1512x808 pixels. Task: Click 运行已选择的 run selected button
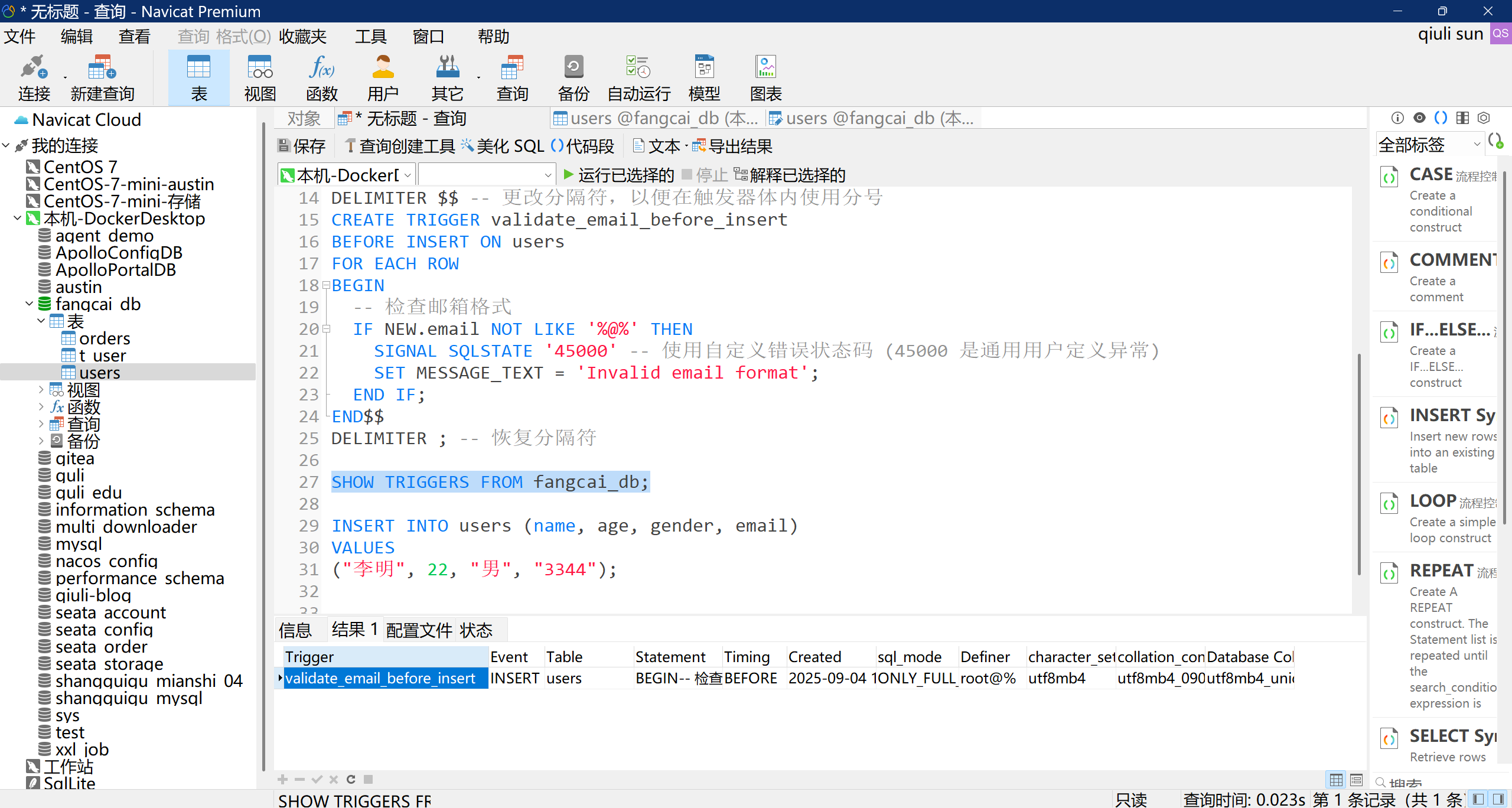point(618,175)
